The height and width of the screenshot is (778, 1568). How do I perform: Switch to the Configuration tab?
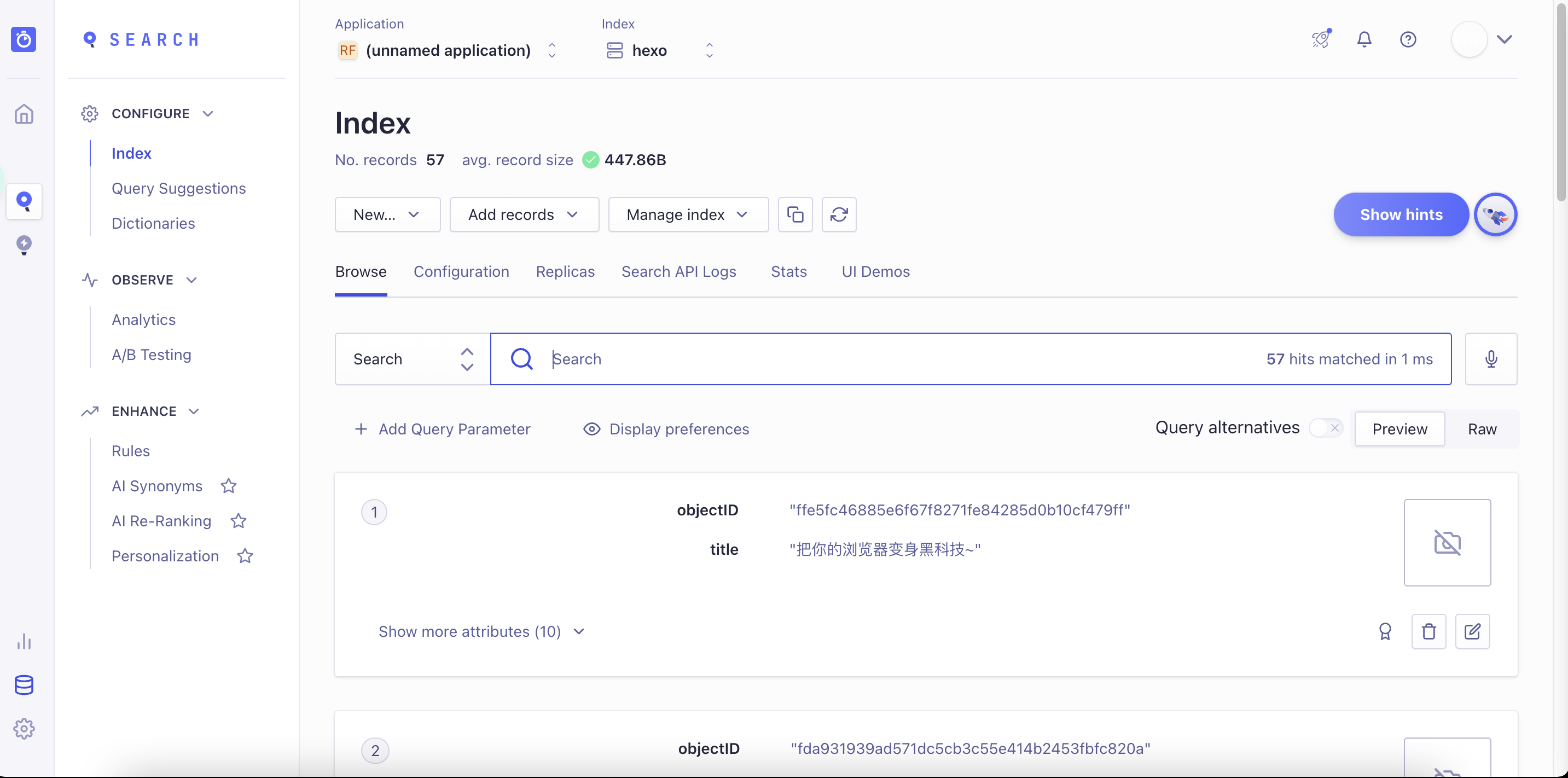[461, 271]
